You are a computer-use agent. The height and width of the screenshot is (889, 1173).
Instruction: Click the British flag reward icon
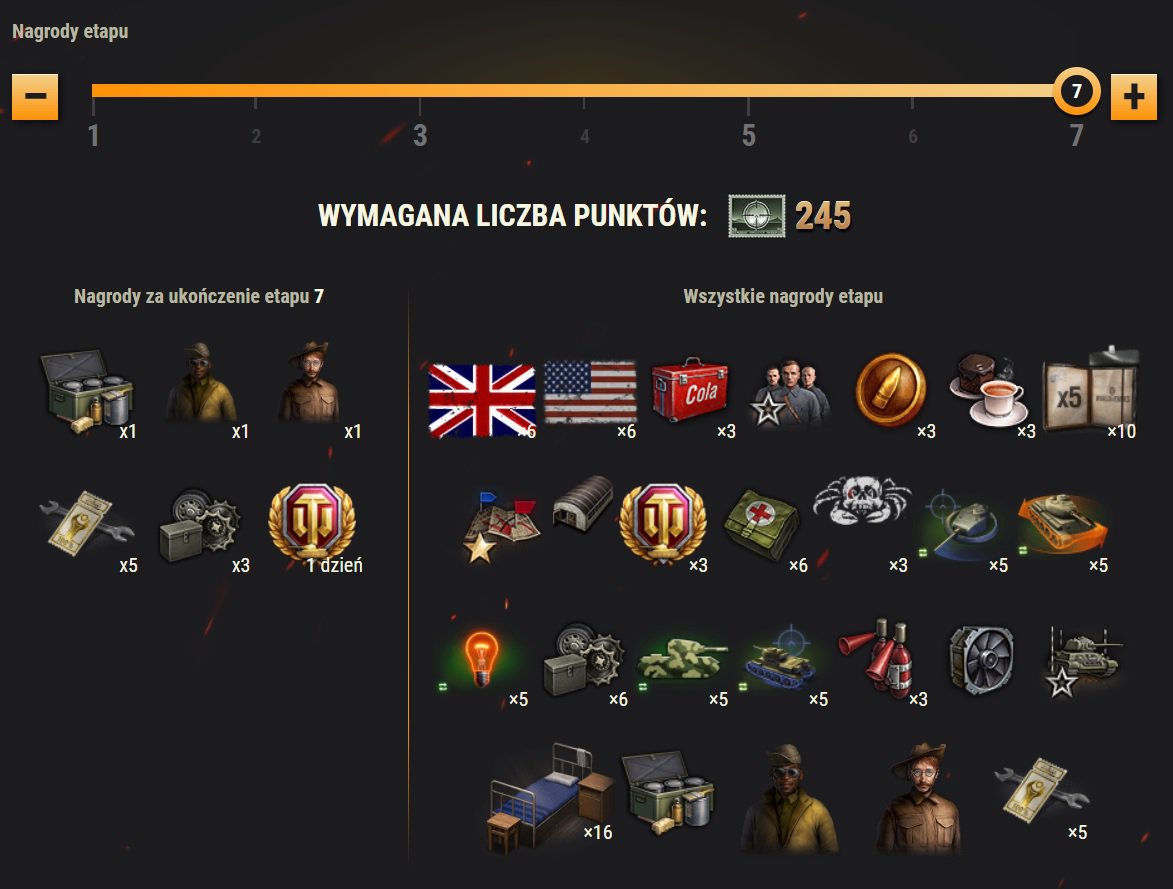[x=482, y=400]
